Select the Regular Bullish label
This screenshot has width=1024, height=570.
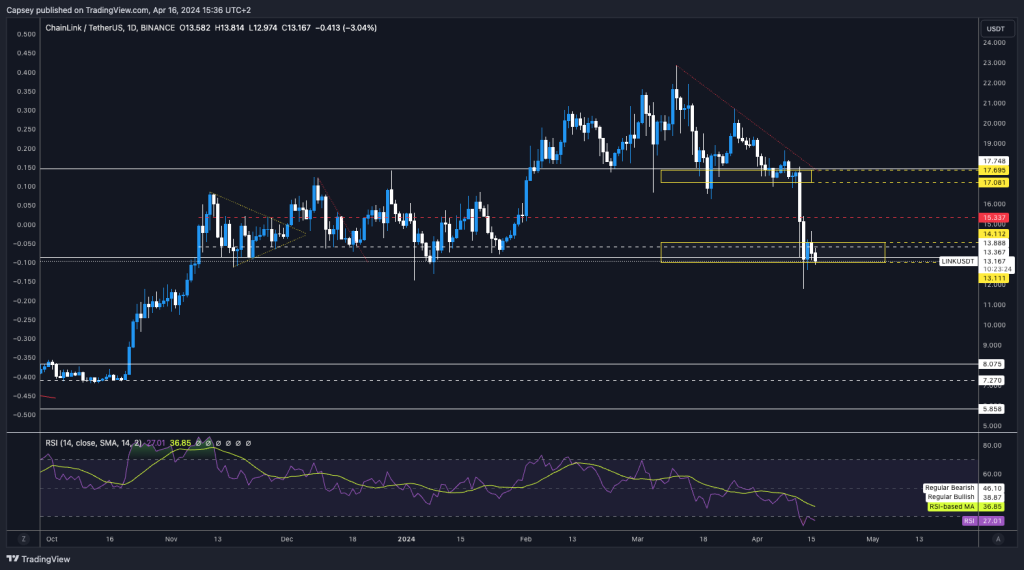946,497
